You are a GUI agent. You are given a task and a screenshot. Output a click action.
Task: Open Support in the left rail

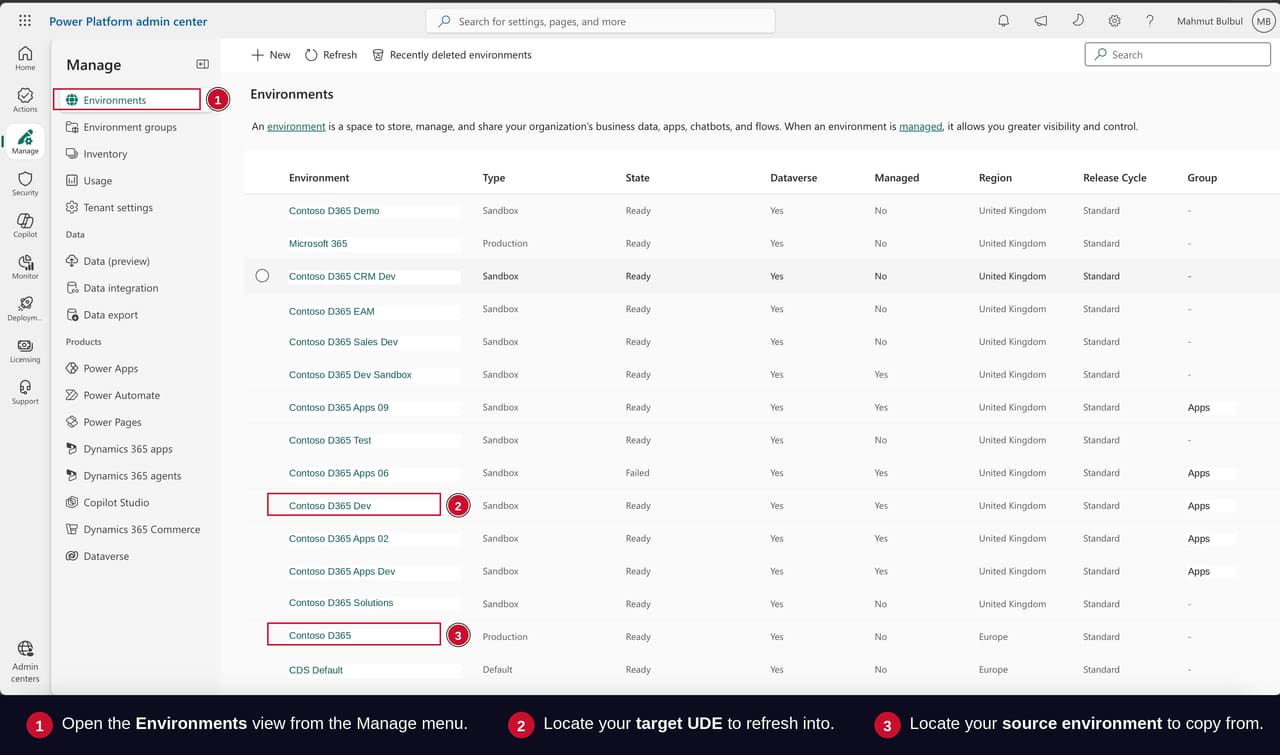(x=25, y=392)
